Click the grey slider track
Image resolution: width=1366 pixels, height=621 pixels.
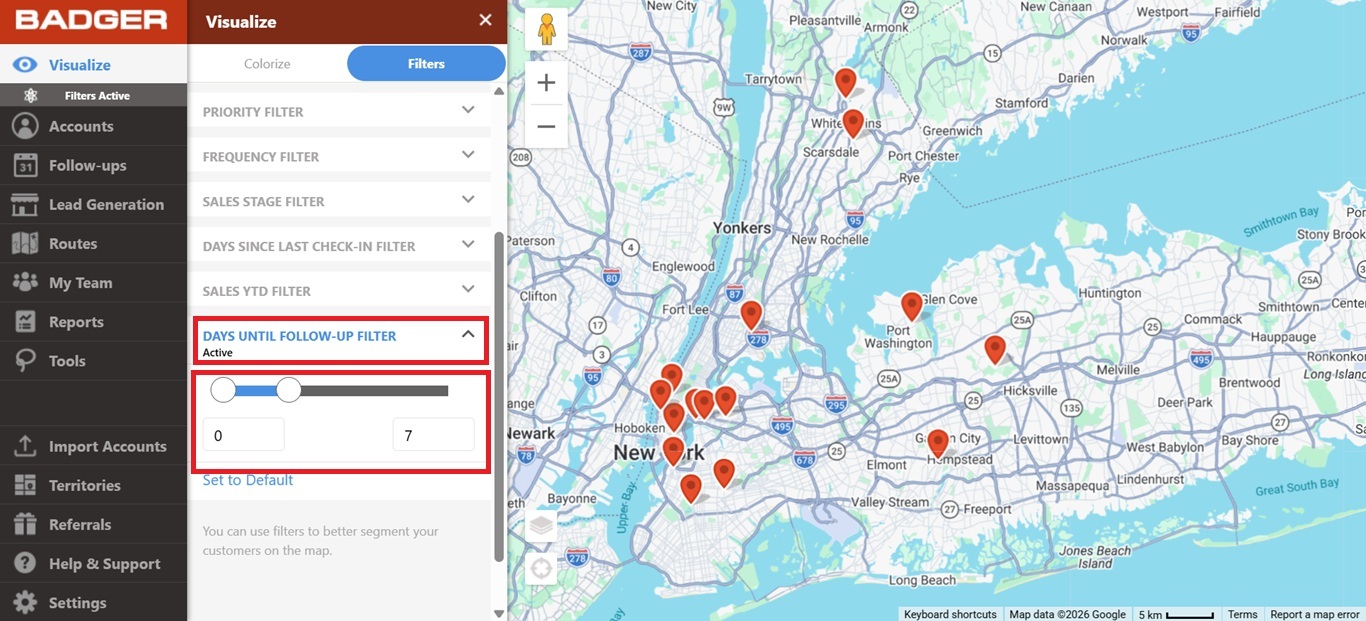point(375,390)
